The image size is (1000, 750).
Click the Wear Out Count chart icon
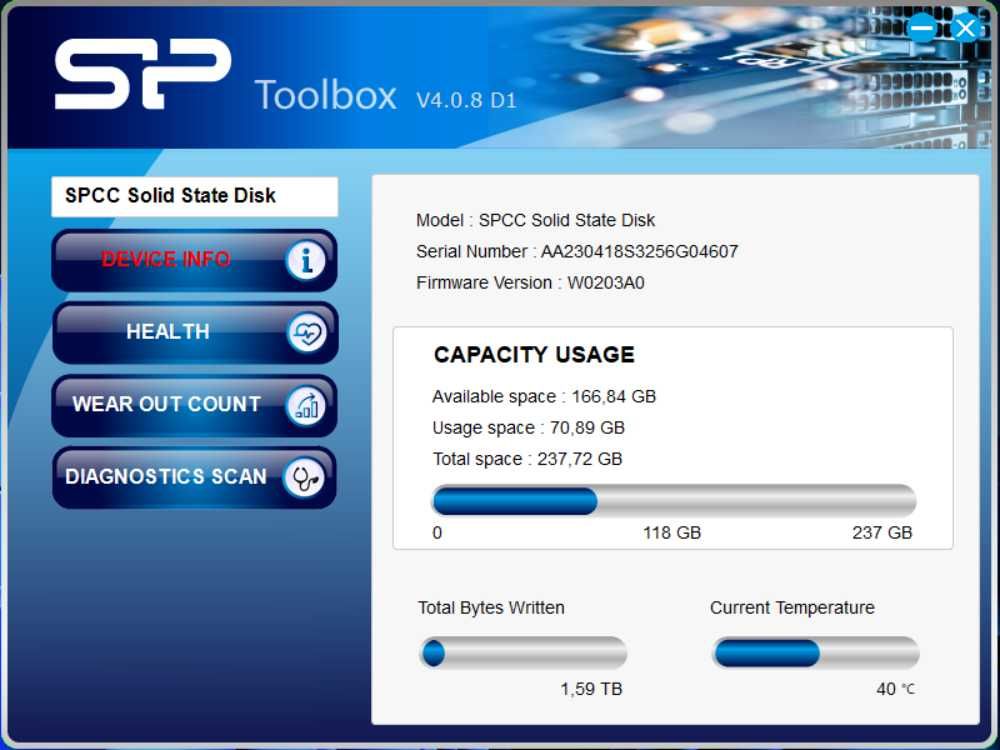click(306, 406)
